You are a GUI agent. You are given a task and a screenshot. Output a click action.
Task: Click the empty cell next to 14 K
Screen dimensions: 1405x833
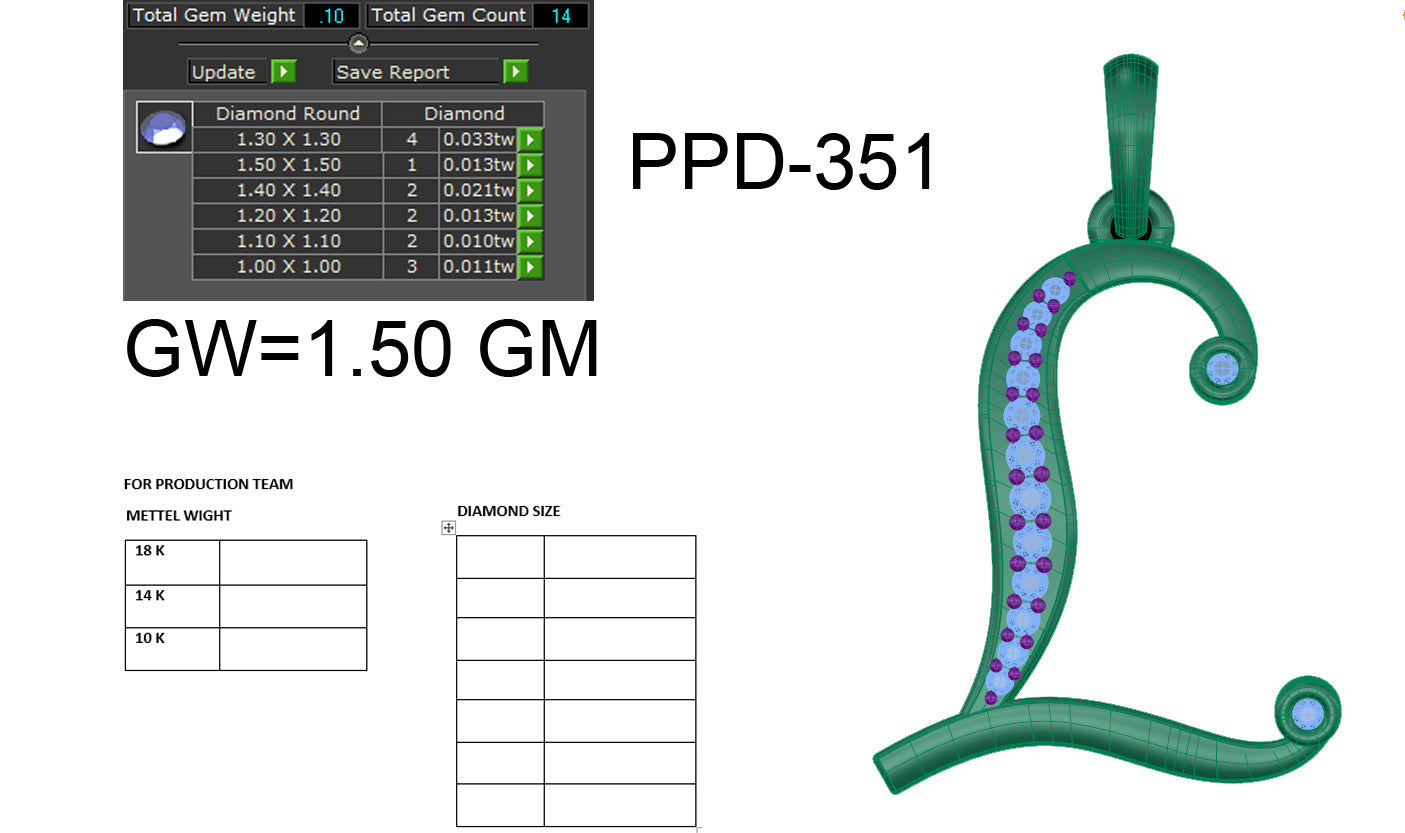293,605
